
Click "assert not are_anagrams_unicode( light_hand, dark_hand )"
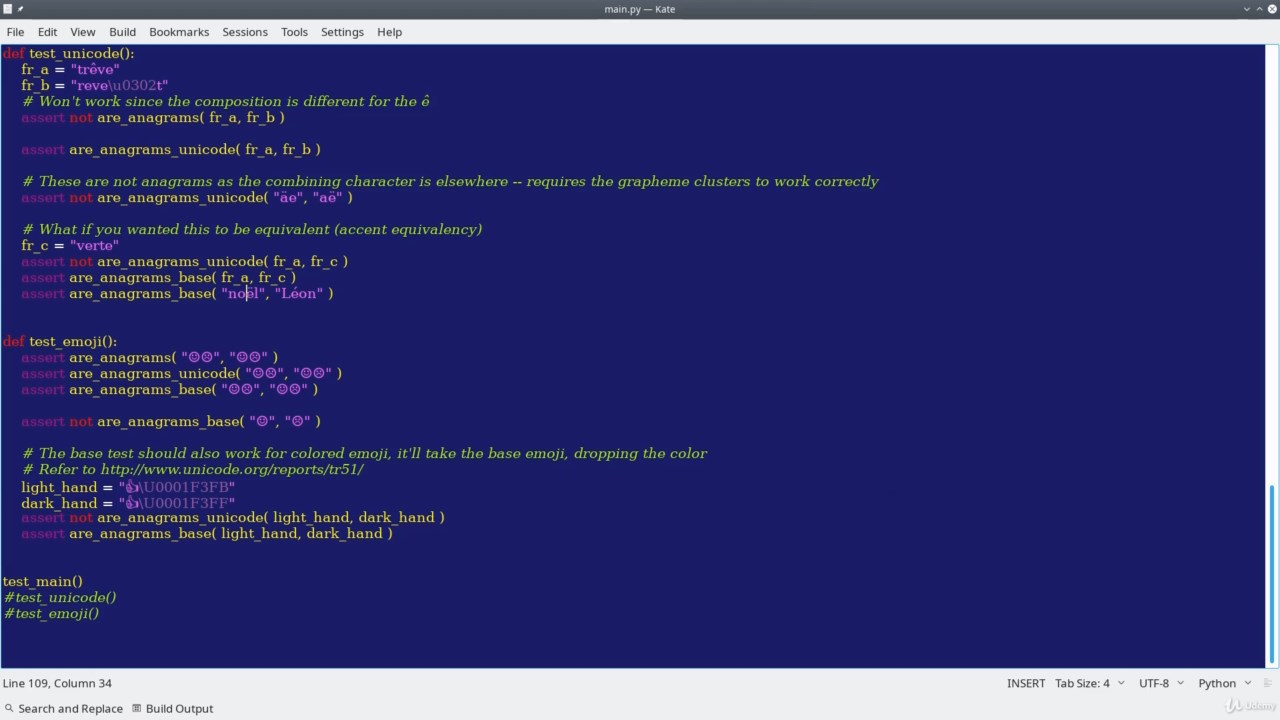(x=233, y=517)
